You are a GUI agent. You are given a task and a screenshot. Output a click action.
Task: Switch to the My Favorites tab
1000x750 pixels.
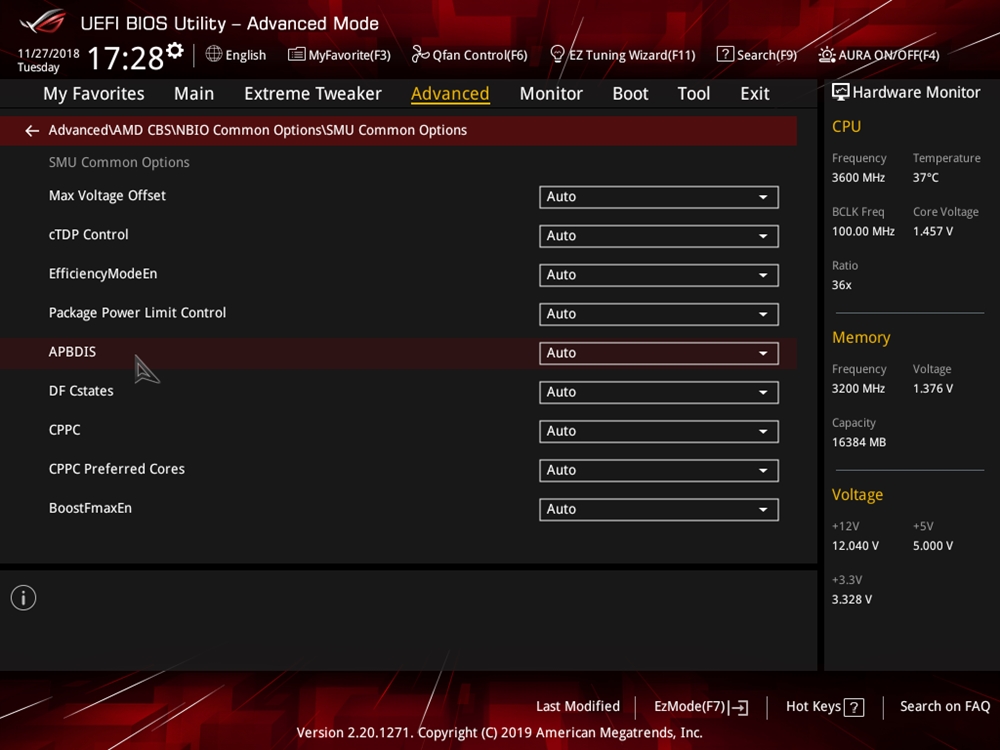point(94,94)
